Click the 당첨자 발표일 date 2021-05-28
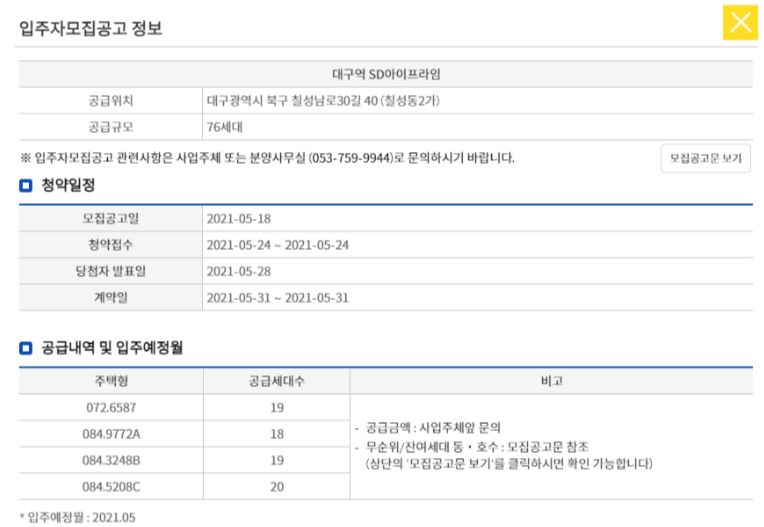Screen dimensions: 764x527 pos(239,271)
